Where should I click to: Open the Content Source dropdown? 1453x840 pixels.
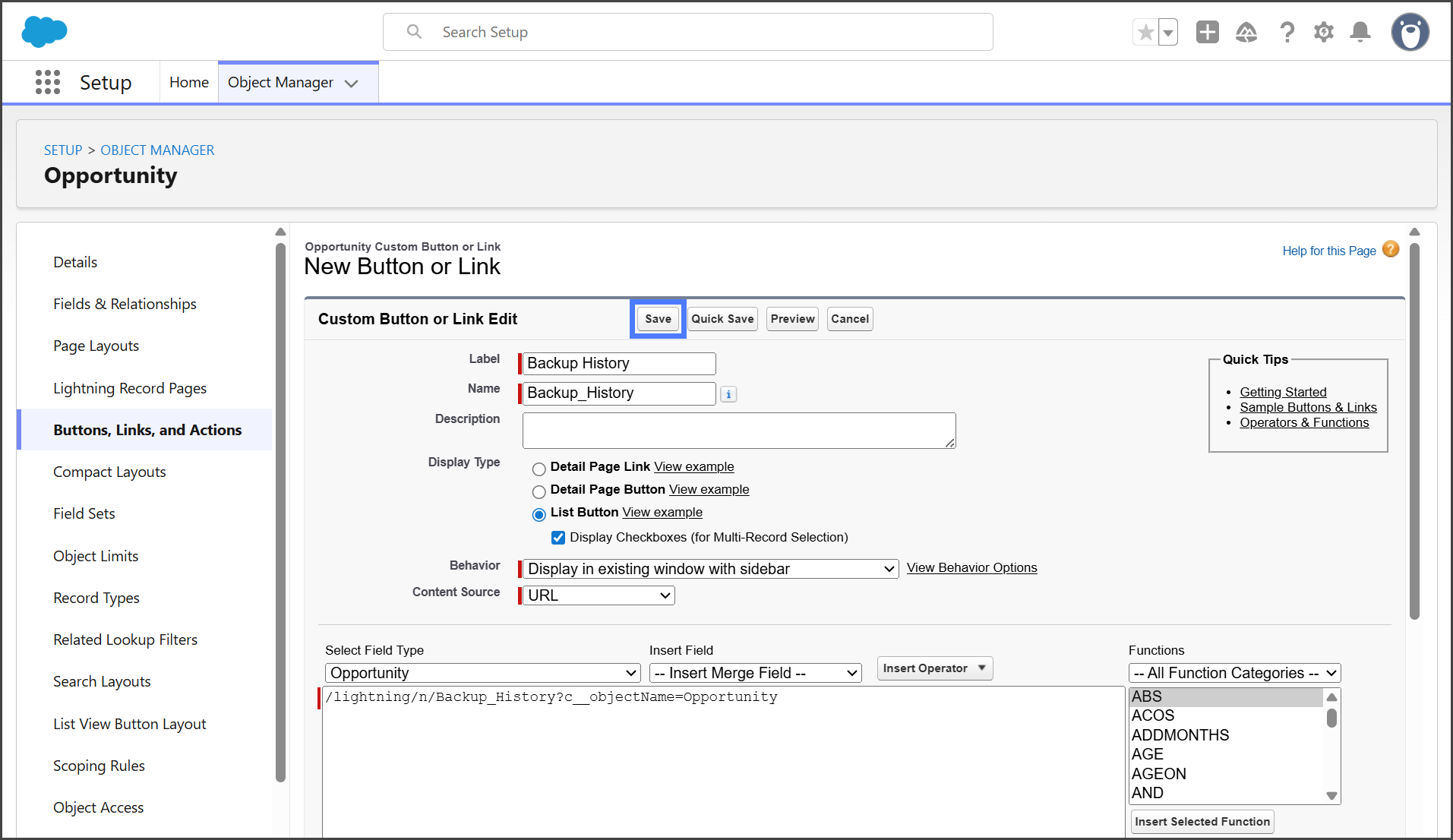click(x=599, y=595)
